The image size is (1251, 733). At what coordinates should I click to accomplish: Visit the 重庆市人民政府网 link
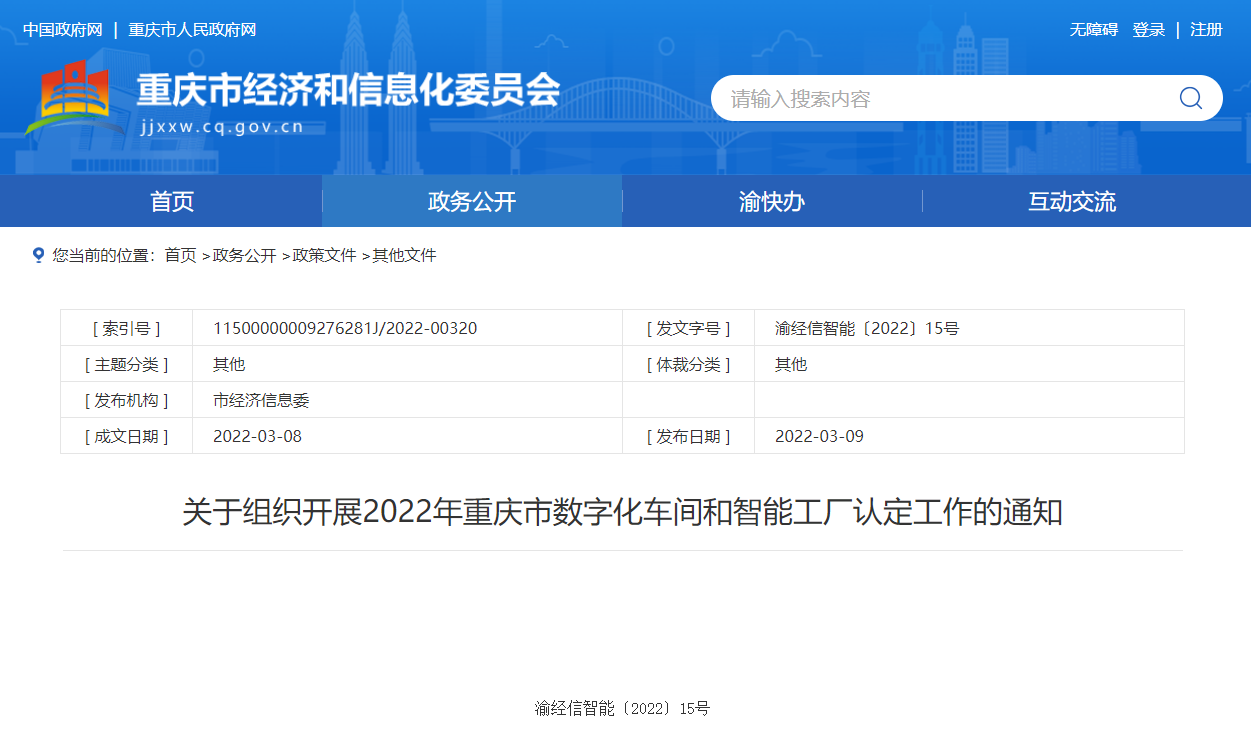point(192,30)
